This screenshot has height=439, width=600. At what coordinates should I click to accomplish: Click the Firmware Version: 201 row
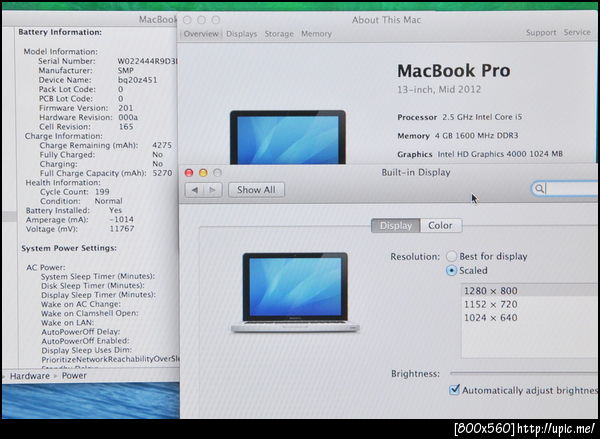[86, 108]
